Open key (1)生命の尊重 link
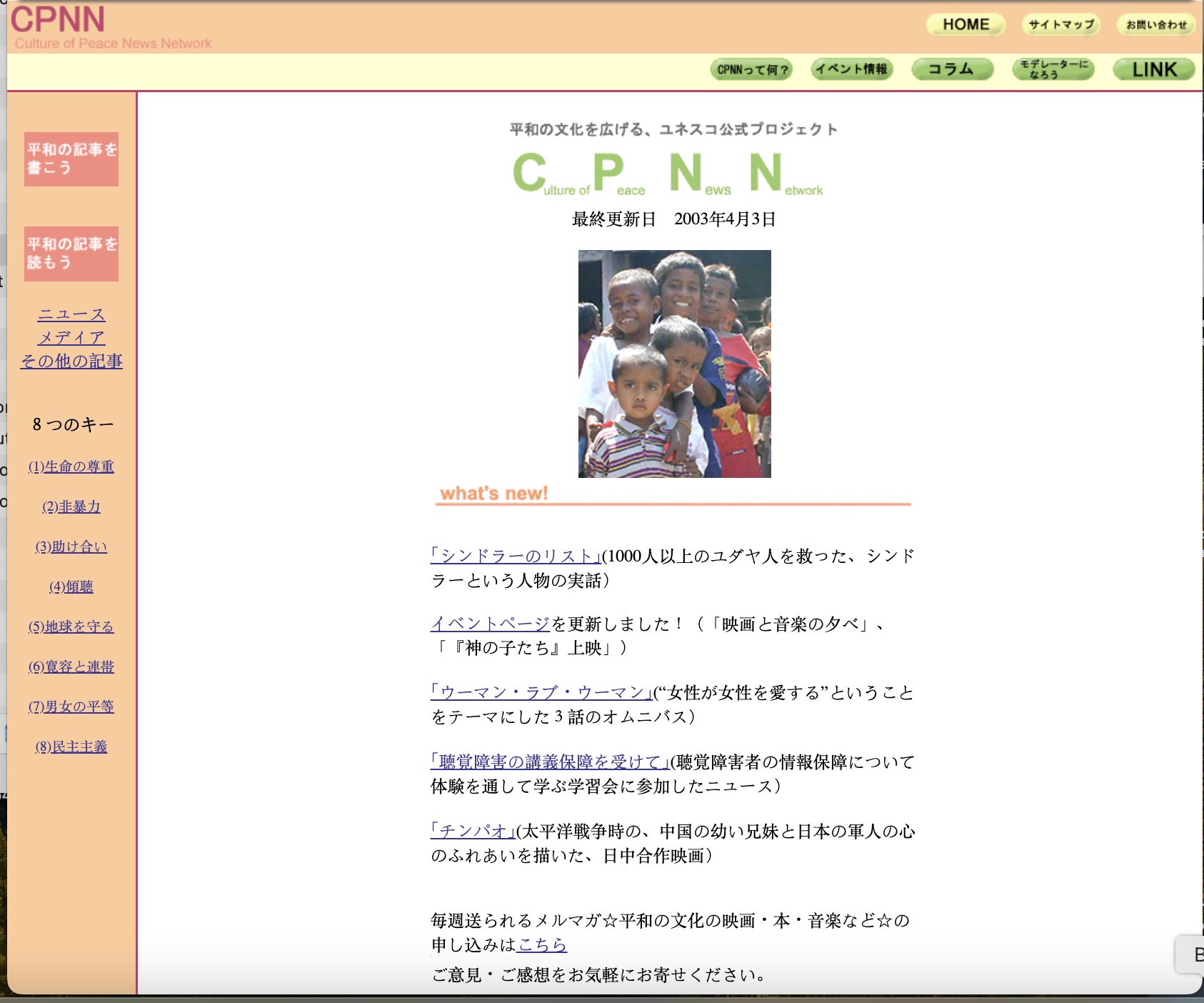 [71, 466]
